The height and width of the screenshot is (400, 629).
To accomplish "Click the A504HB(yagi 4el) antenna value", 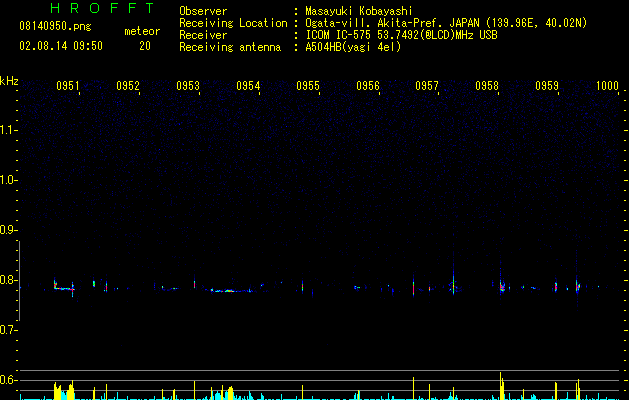I will 353,47.
